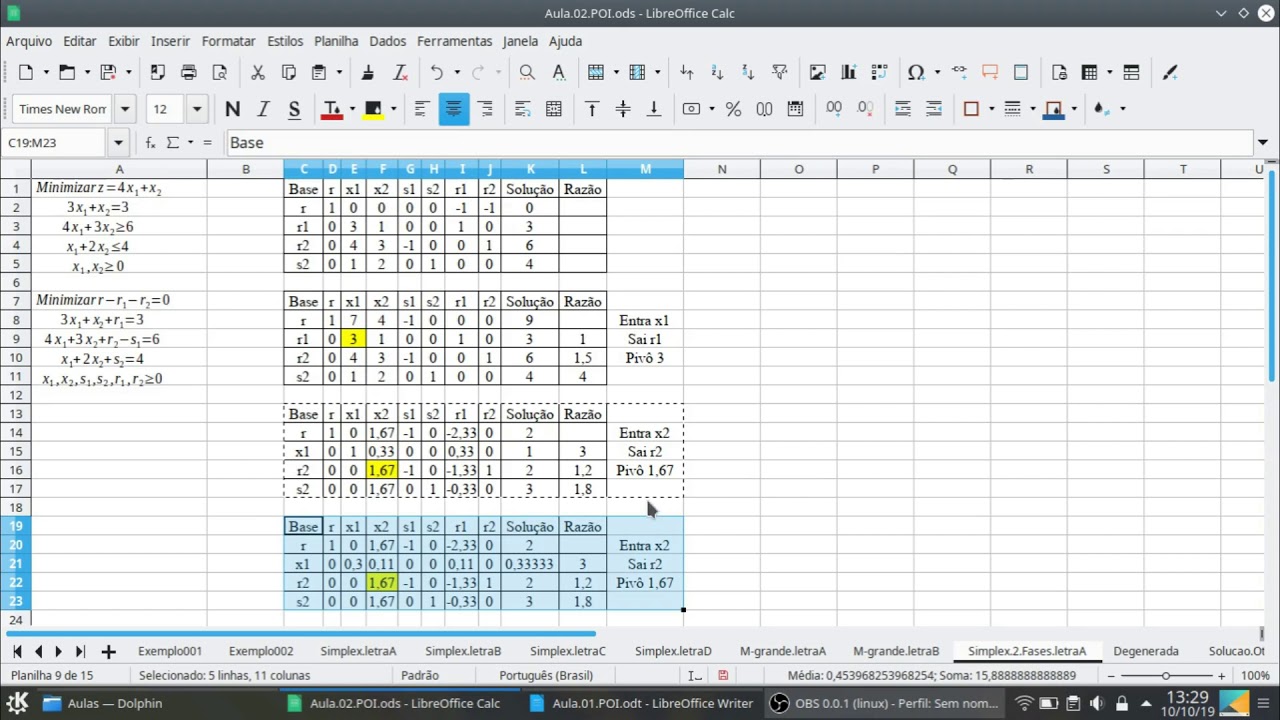Switch to M-grande.letraA sheet tab

(x=783, y=651)
